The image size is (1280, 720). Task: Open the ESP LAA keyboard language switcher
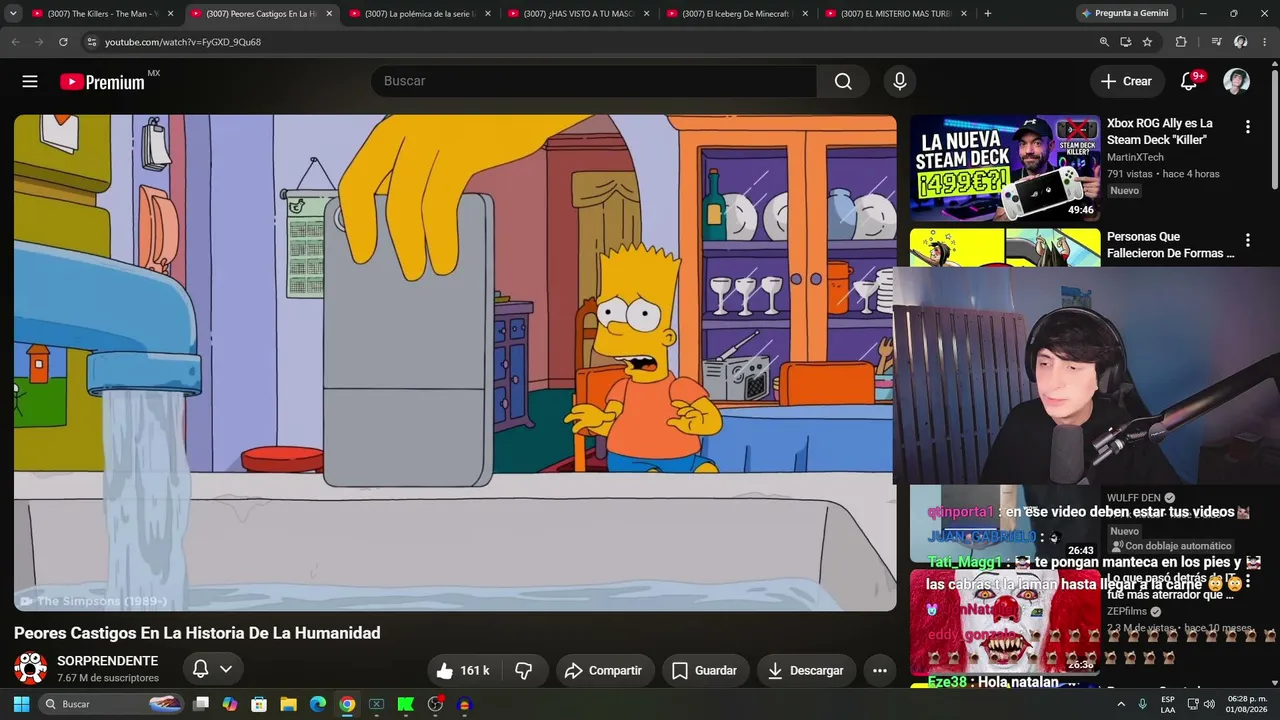[1168, 704]
